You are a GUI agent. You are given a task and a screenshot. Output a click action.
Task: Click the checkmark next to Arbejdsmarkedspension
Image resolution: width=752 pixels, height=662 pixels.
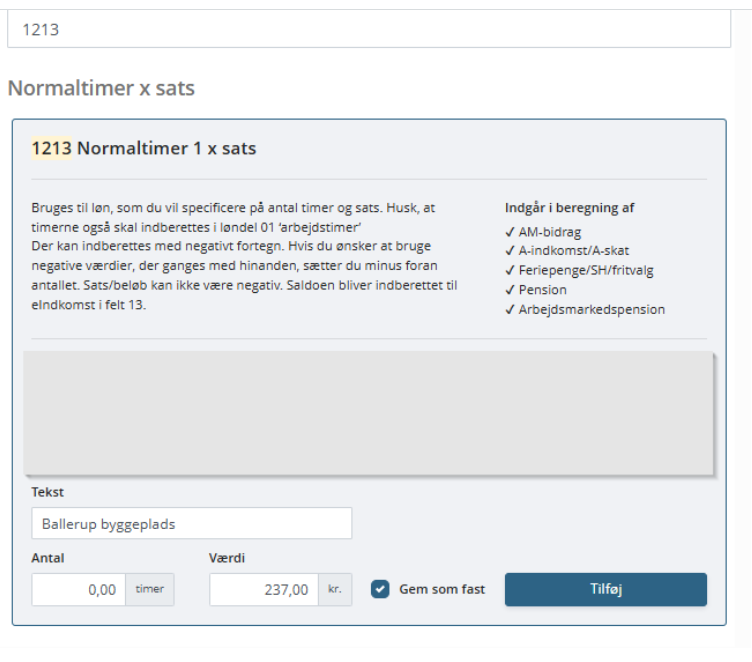click(510, 309)
